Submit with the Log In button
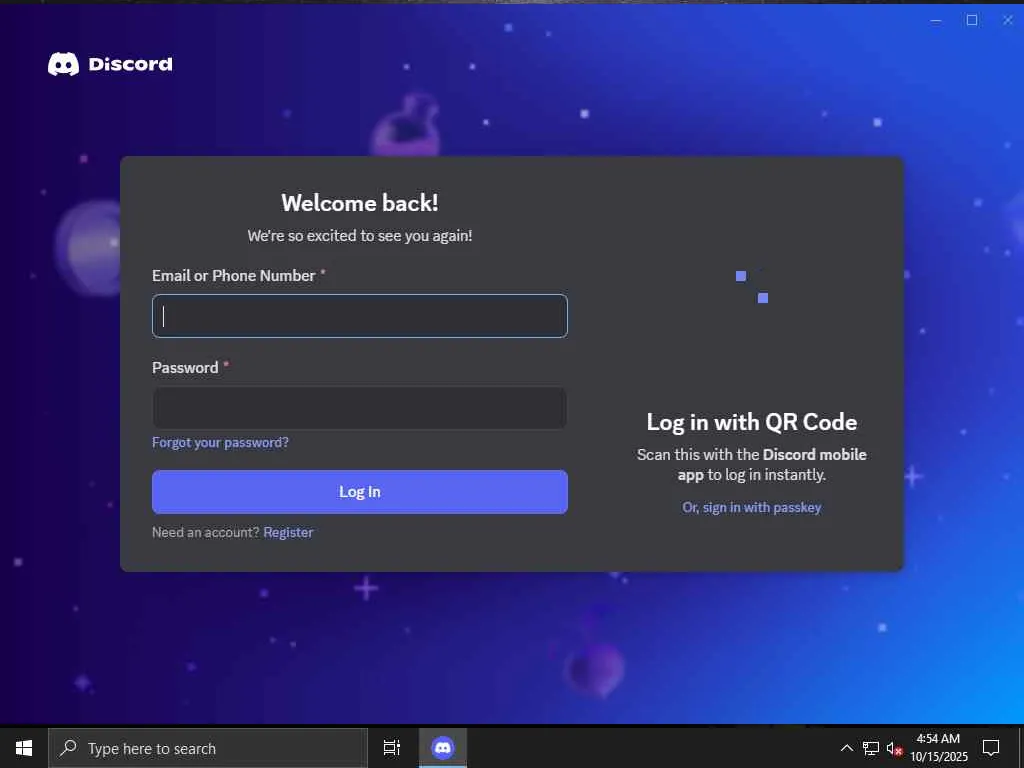 pyautogui.click(x=360, y=492)
